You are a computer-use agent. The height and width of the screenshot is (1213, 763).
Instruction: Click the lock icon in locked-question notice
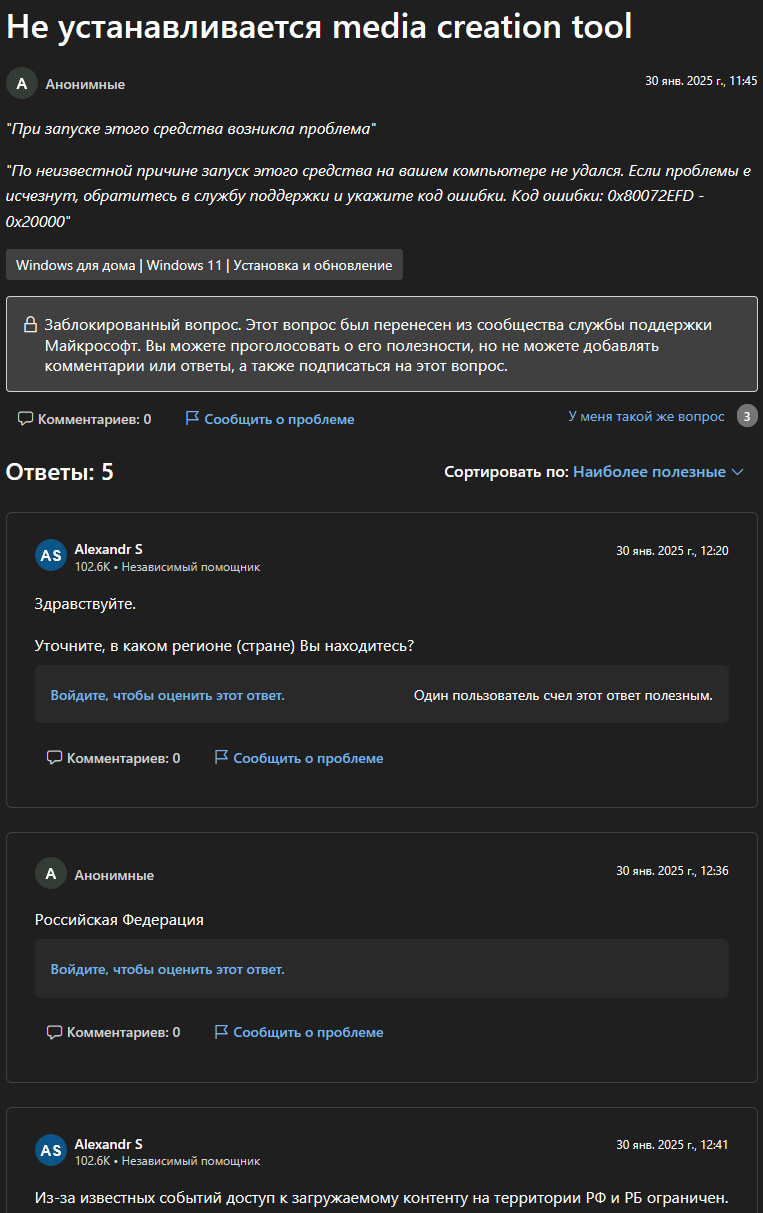[30, 325]
